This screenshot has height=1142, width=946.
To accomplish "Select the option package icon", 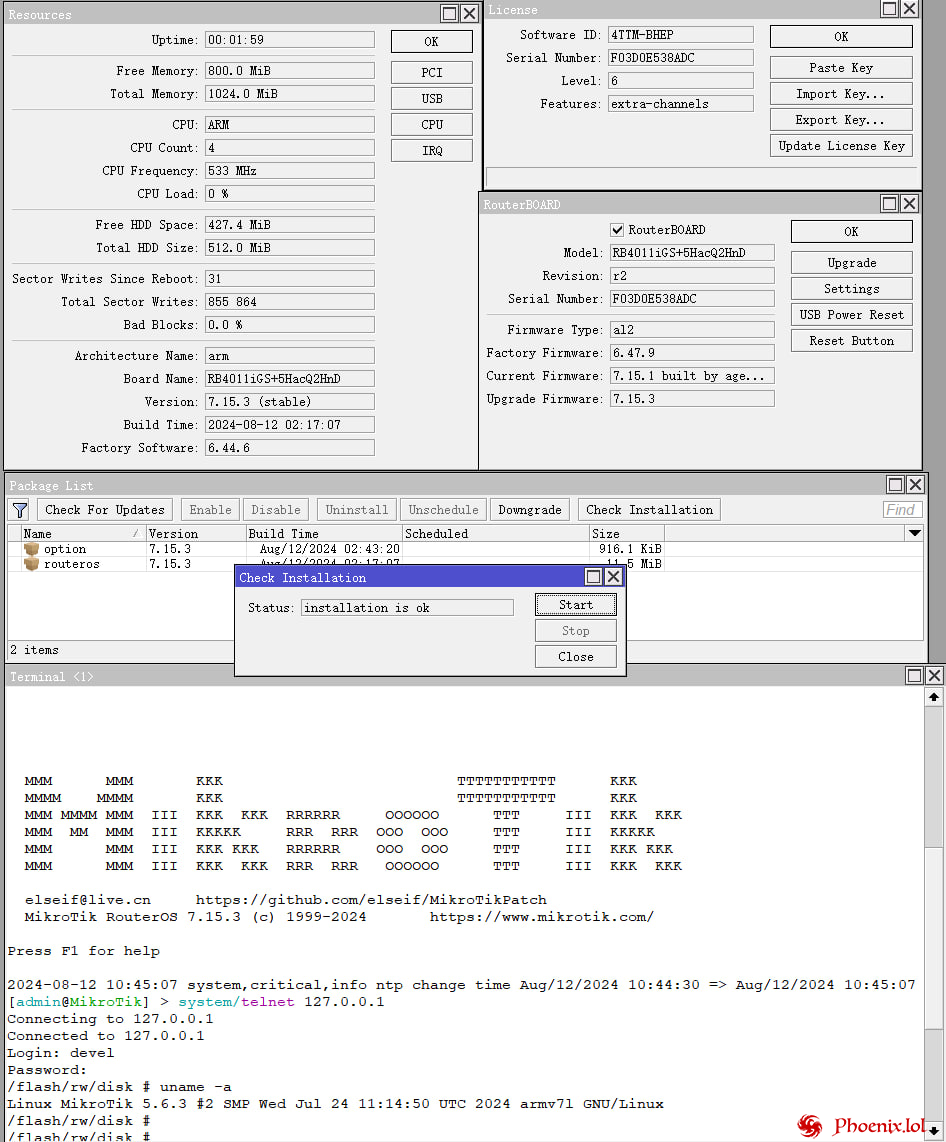I will (31, 549).
